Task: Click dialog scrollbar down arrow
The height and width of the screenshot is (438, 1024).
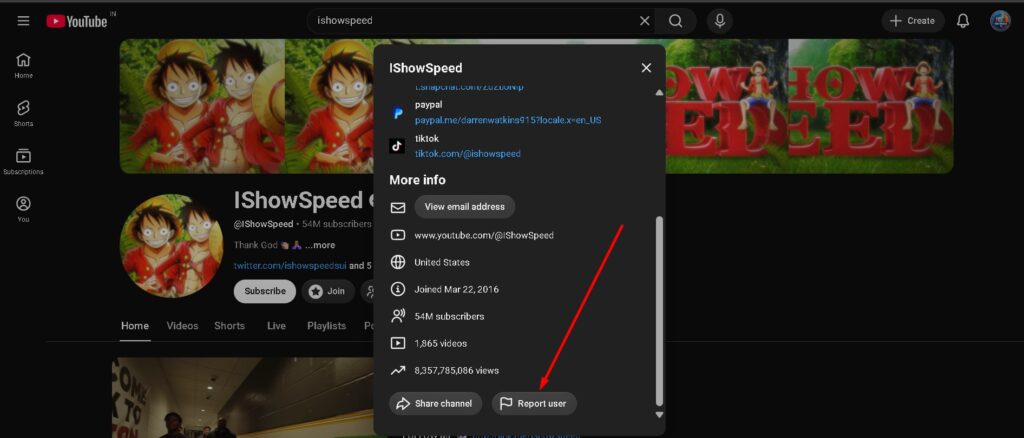Action: [659, 415]
